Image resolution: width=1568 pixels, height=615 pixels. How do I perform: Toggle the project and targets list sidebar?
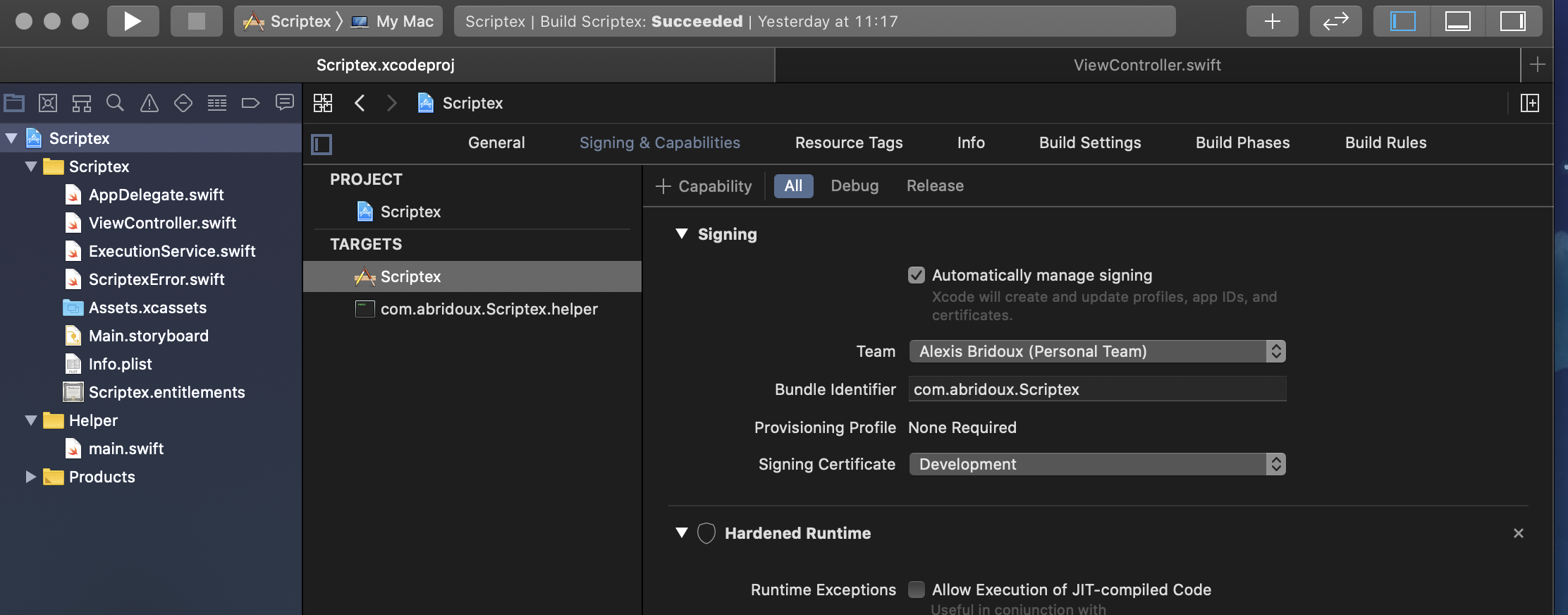pyautogui.click(x=321, y=144)
